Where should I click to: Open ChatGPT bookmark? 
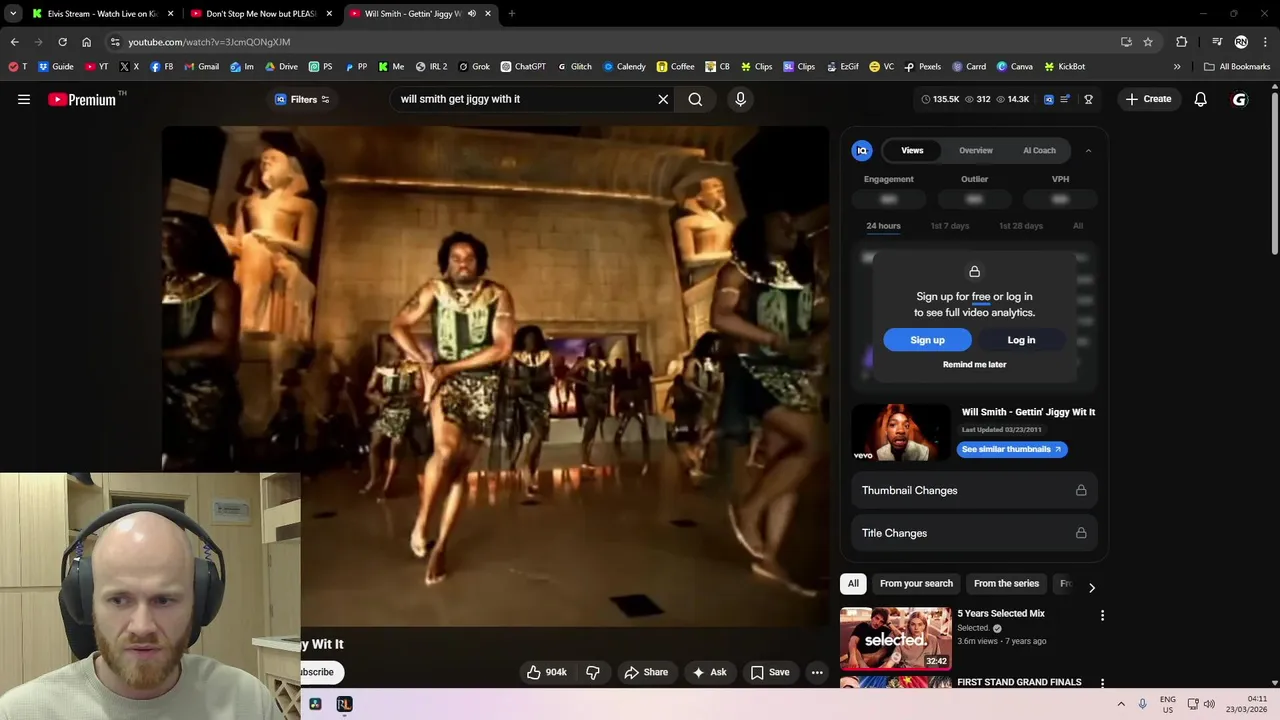pos(523,67)
